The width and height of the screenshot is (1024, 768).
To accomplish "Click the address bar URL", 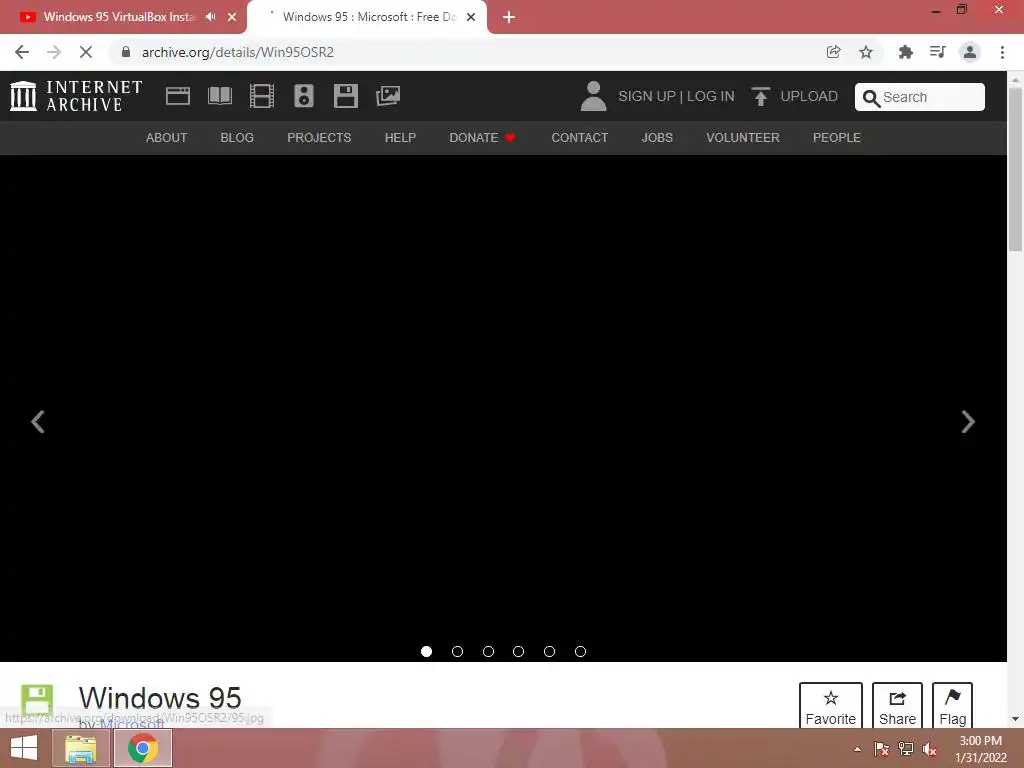I will pyautogui.click(x=238, y=52).
